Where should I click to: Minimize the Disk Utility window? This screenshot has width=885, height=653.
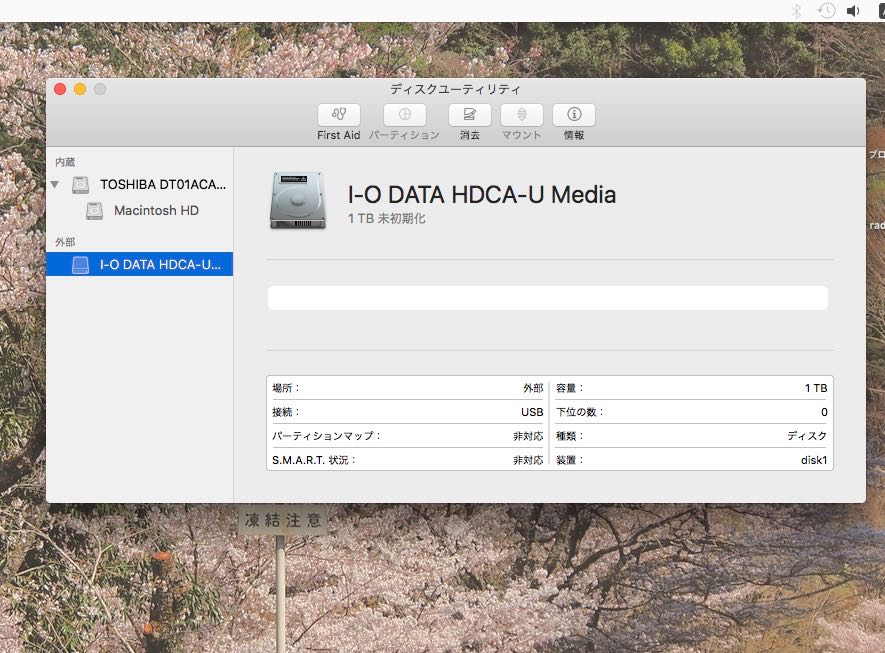pyautogui.click(x=80, y=89)
